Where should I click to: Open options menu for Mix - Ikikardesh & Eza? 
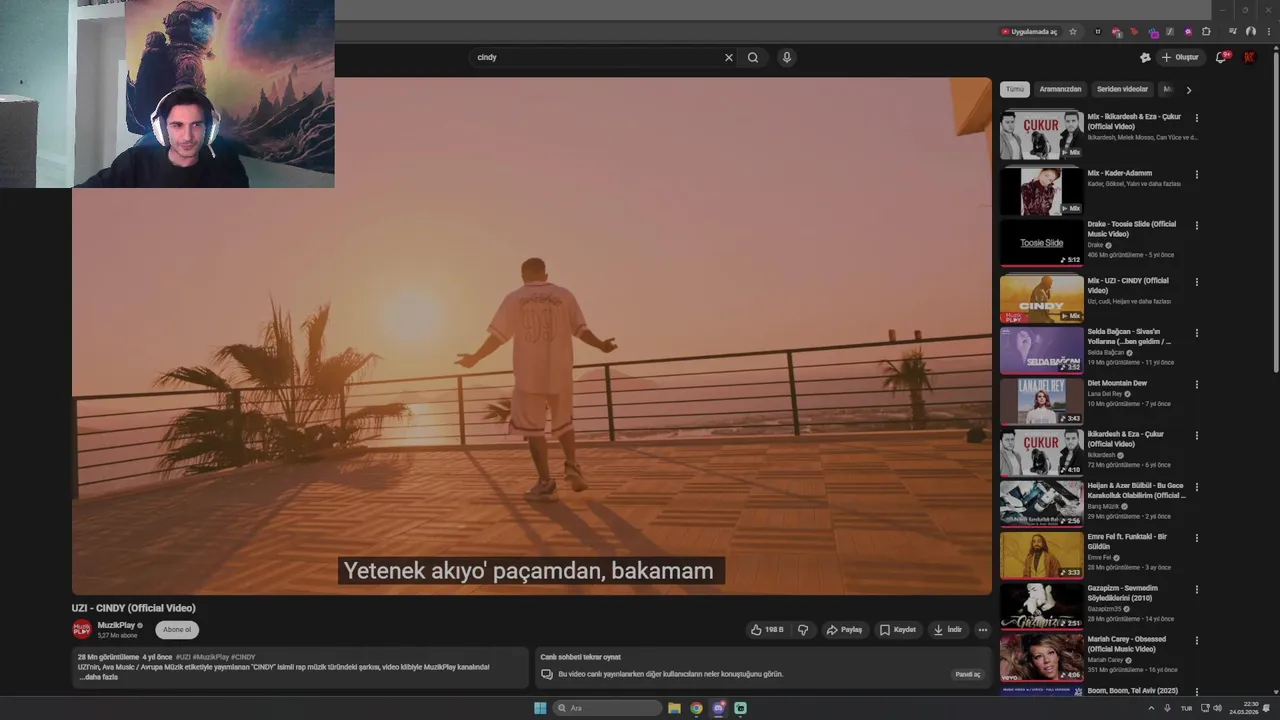point(1196,118)
